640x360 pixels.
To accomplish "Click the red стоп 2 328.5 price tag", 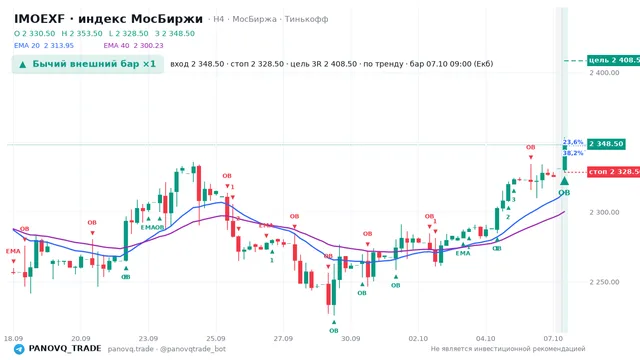I will pyautogui.click(x=613, y=172).
